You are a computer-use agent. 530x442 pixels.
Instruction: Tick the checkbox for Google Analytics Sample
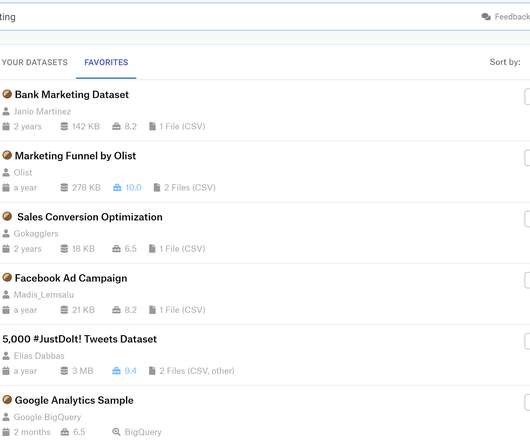[x=527, y=403]
